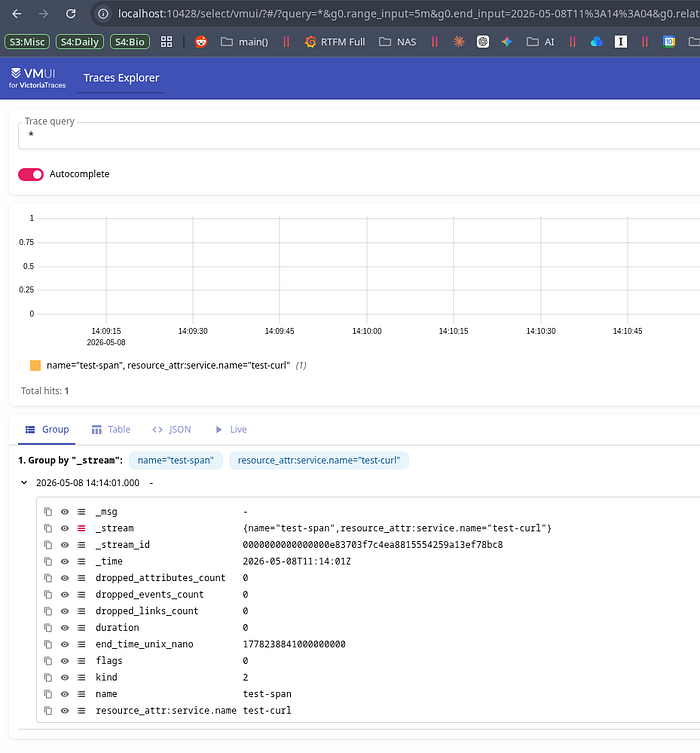Group by the flags field
700x753 pixels.
[82, 661]
